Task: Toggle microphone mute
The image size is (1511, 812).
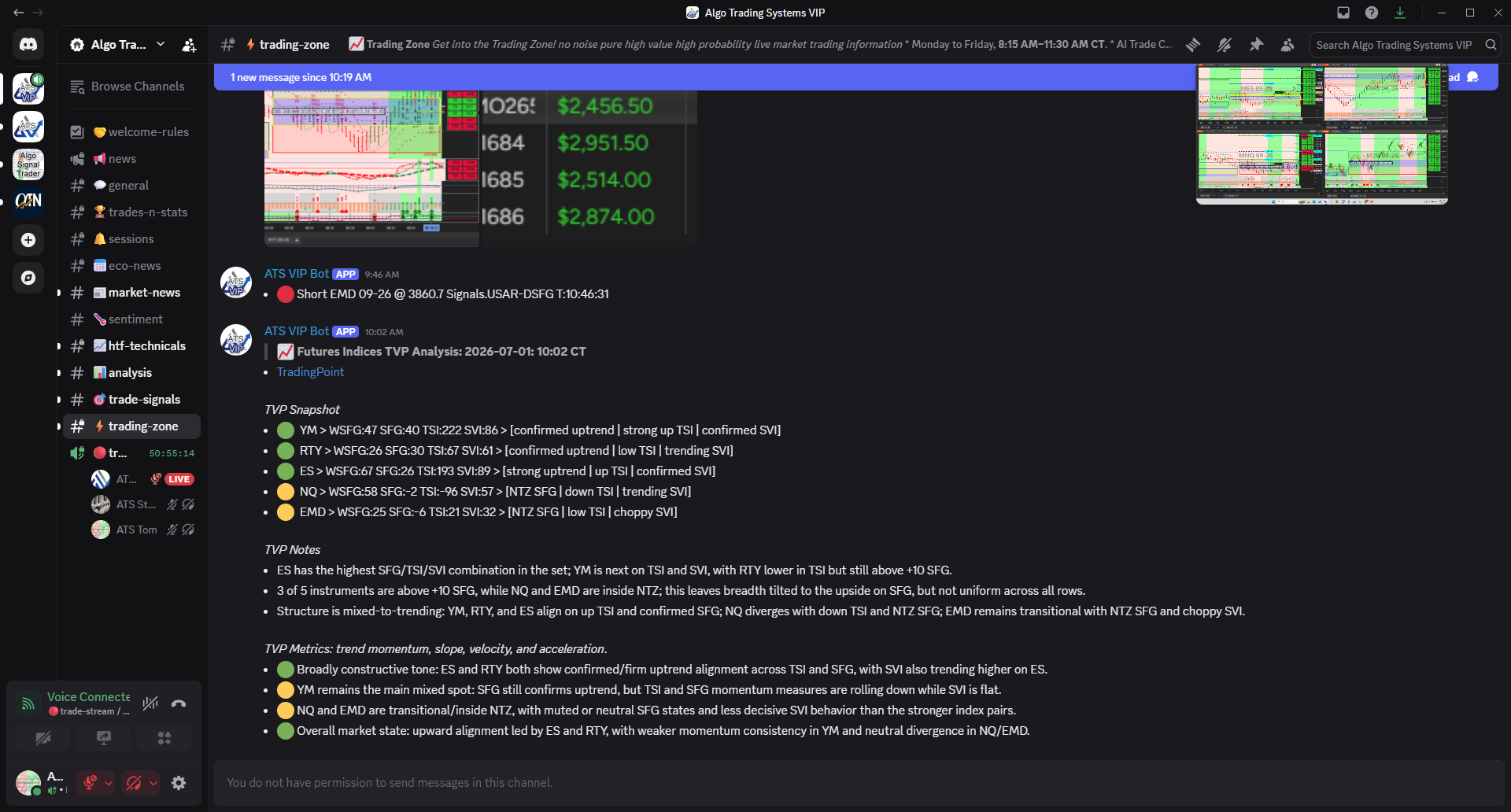Action: (90, 783)
